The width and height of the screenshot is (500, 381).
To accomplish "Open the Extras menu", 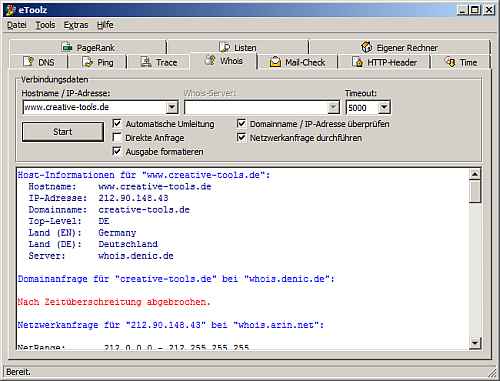I will coord(76,25).
